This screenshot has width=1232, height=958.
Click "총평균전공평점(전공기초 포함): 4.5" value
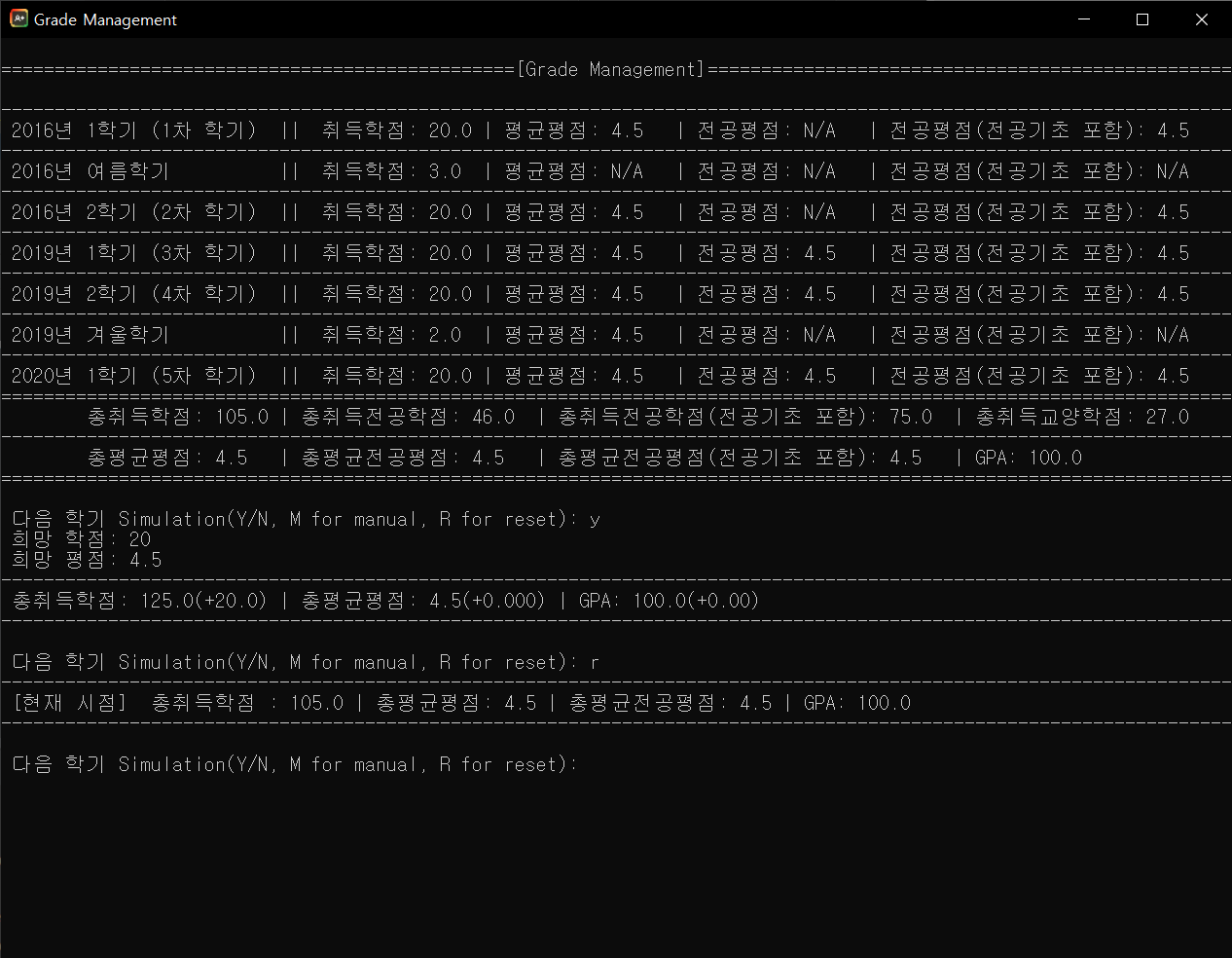coord(740,458)
